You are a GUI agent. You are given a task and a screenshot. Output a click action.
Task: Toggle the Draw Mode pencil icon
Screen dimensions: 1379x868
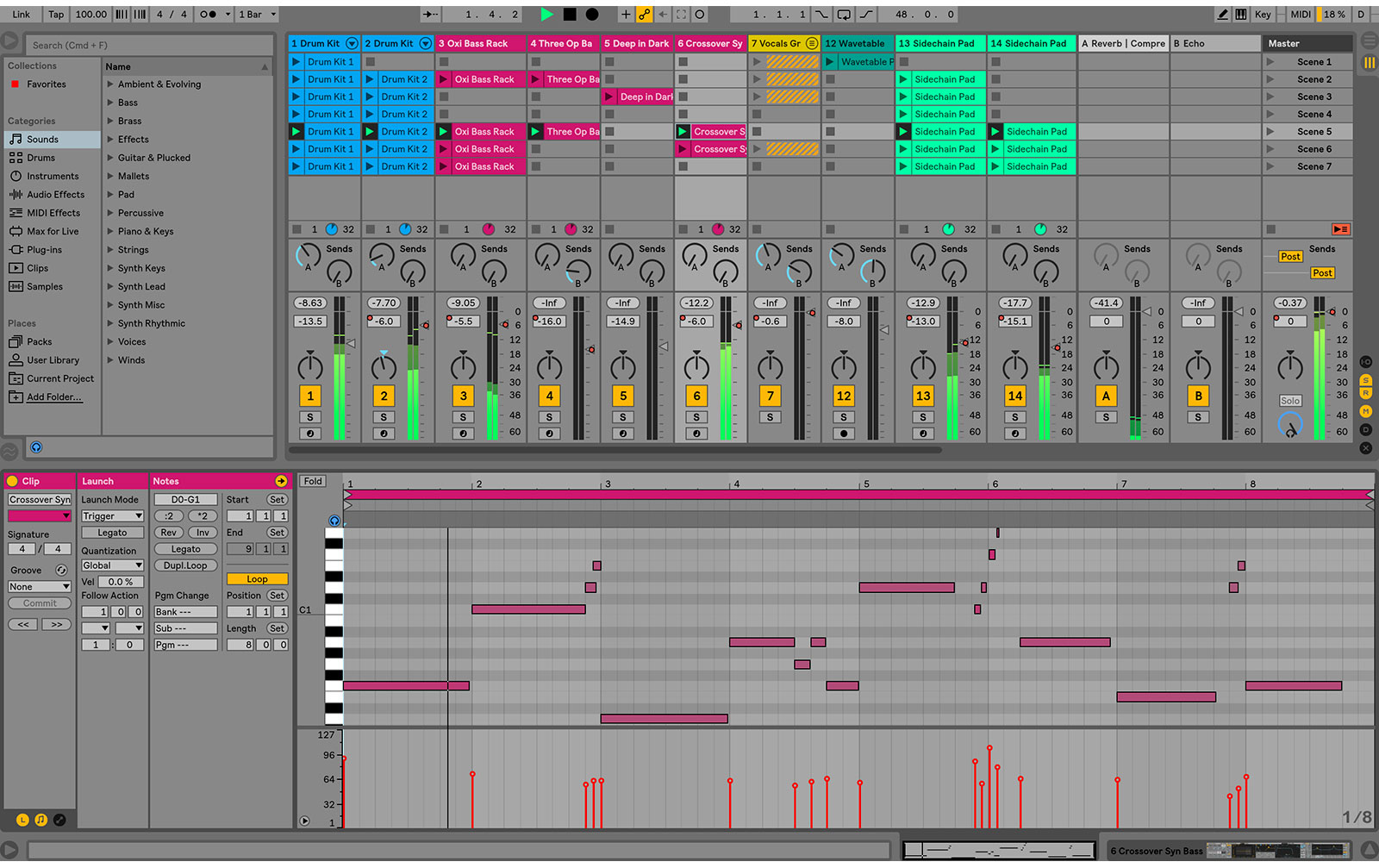pos(1222,14)
